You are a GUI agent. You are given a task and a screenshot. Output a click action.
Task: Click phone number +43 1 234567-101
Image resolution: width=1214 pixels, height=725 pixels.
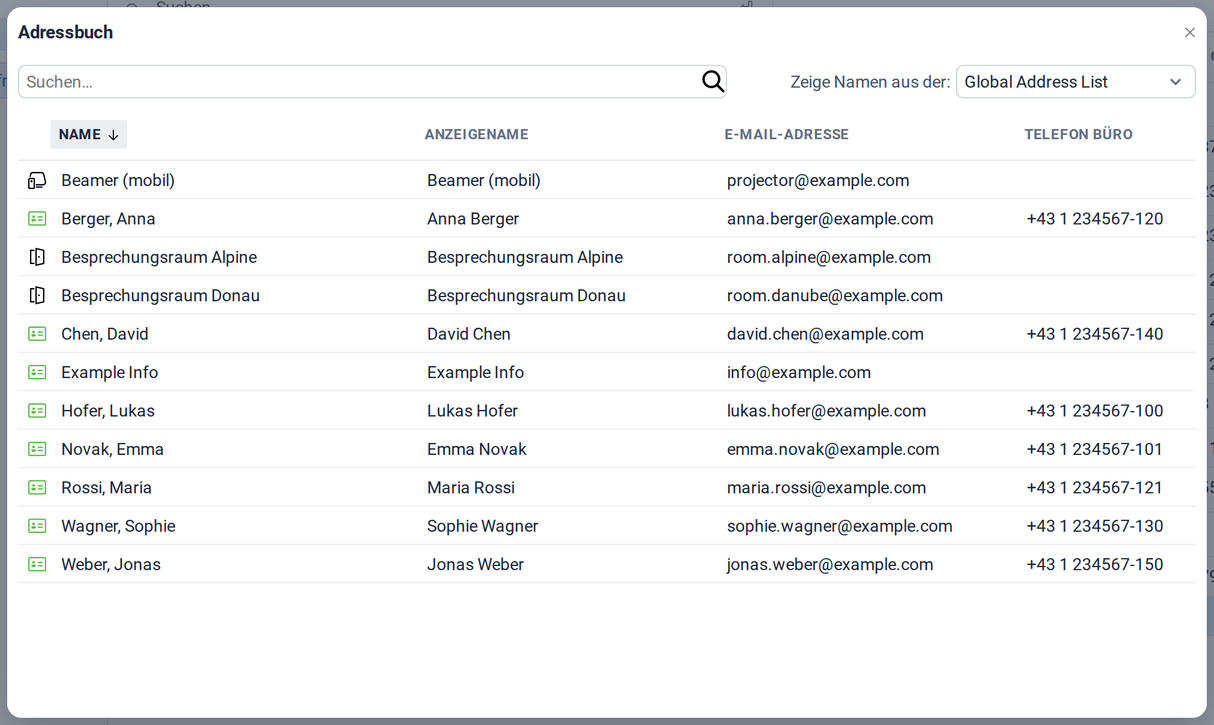[1095, 449]
